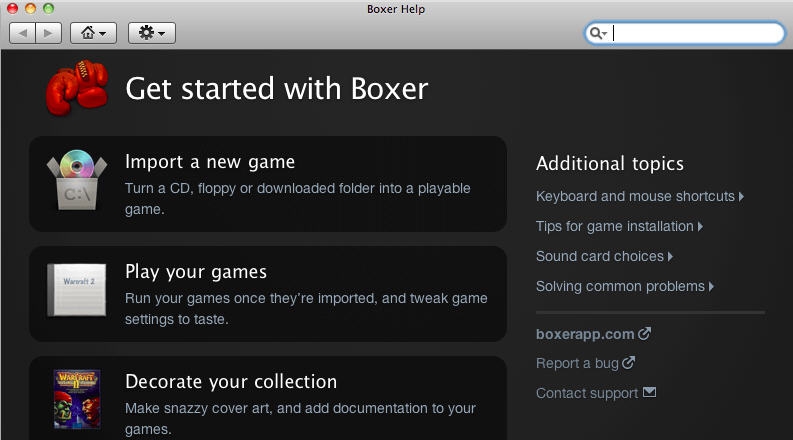793x440 pixels.
Task: Click the Warcraft II cover art thumbnail
Action: click(77, 399)
